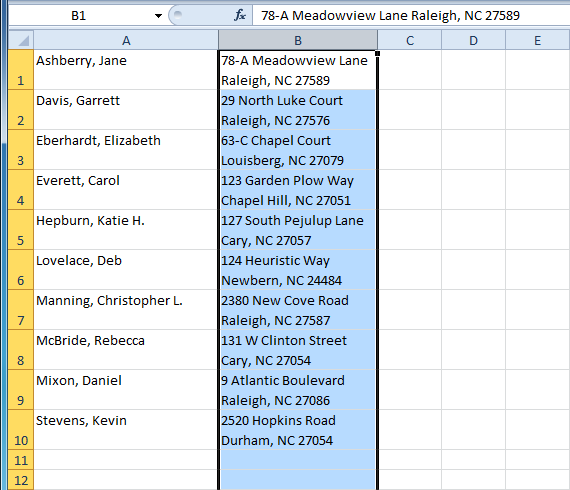This screenshot has width=570, height=490.
Task: Select column C header
Action: click(410, 40)
